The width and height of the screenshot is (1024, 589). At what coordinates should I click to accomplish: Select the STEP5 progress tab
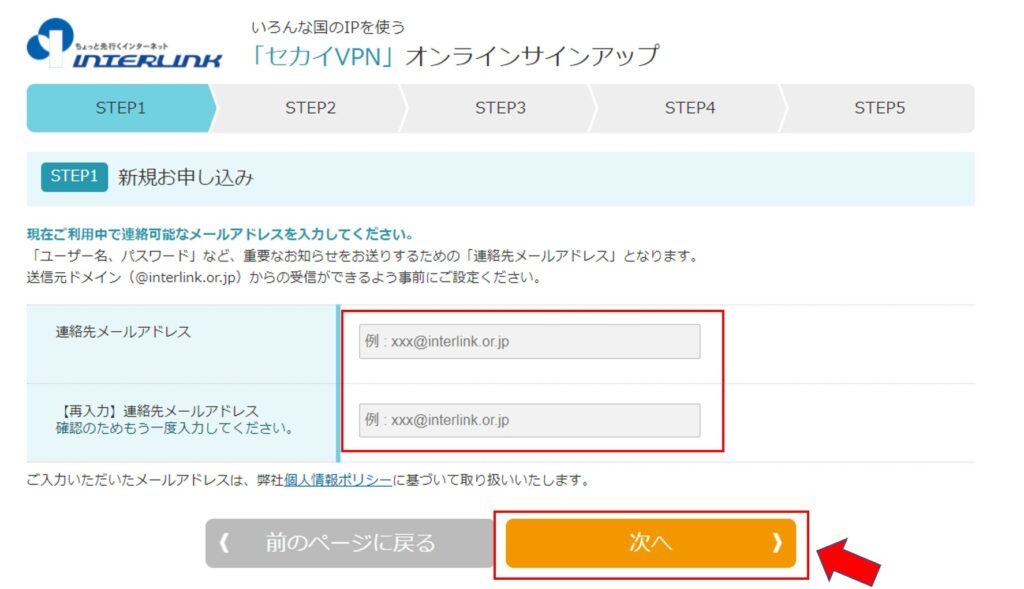coord(879,108)
